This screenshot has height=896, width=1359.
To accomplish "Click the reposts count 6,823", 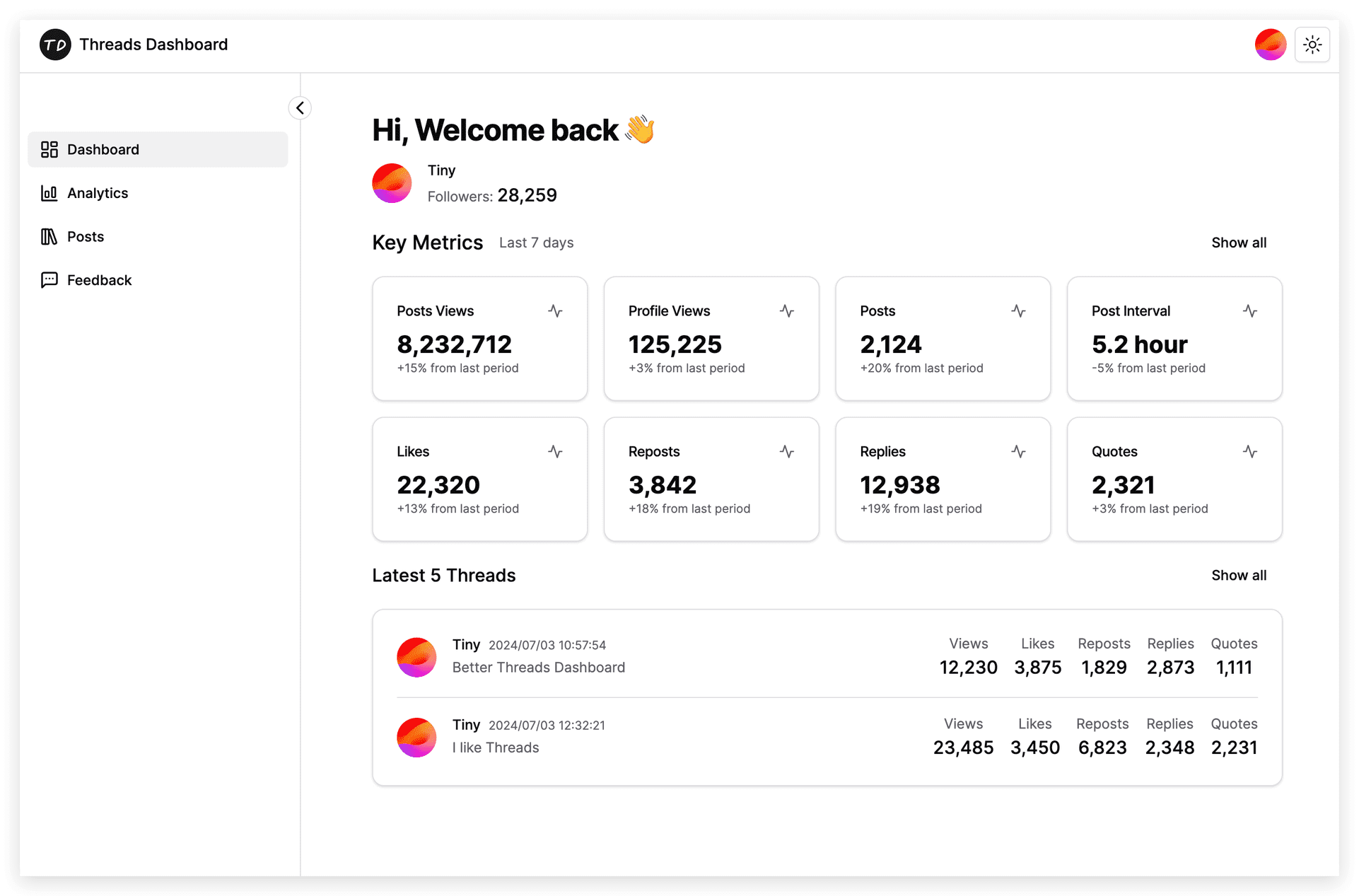I will [x=1102, y=747].
